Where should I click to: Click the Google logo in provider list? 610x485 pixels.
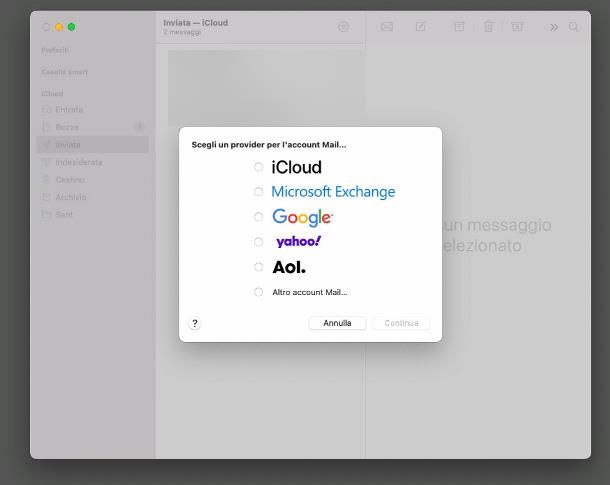[x=303, y=217]
